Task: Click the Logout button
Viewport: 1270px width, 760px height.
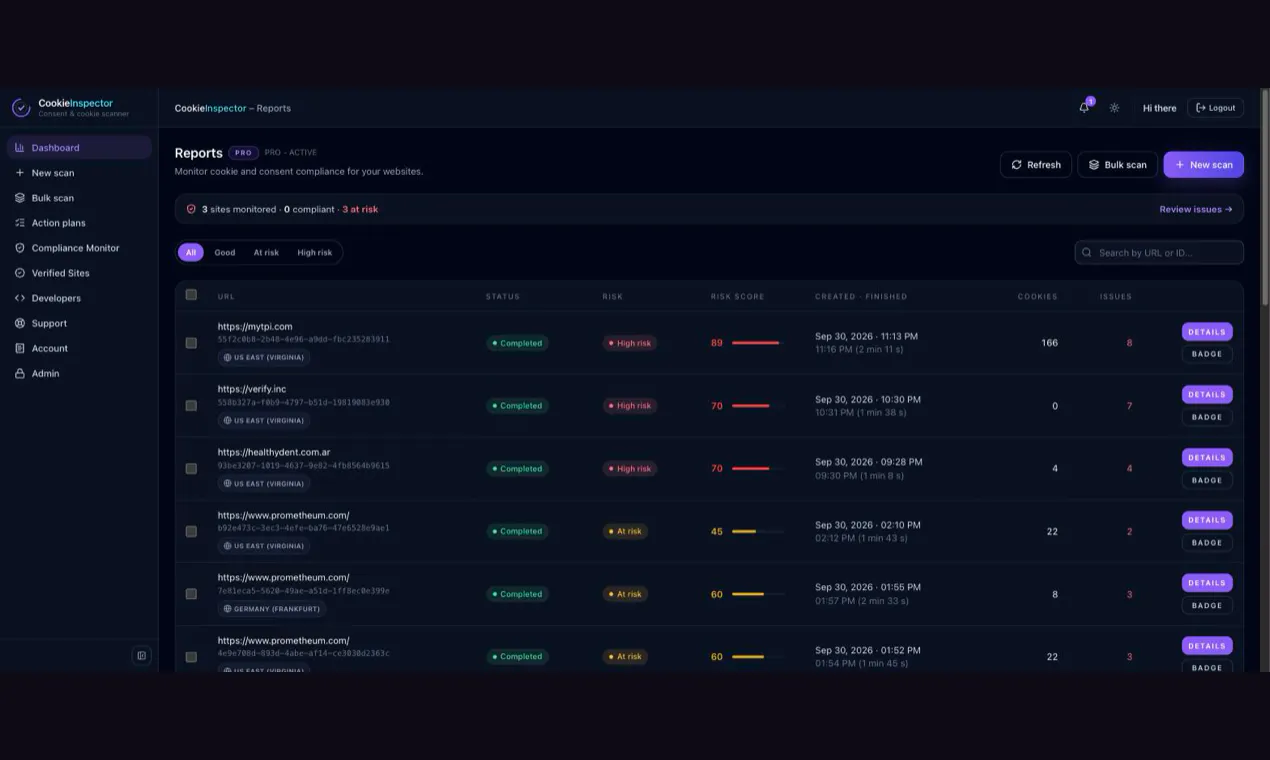Action: (1216, 108)
